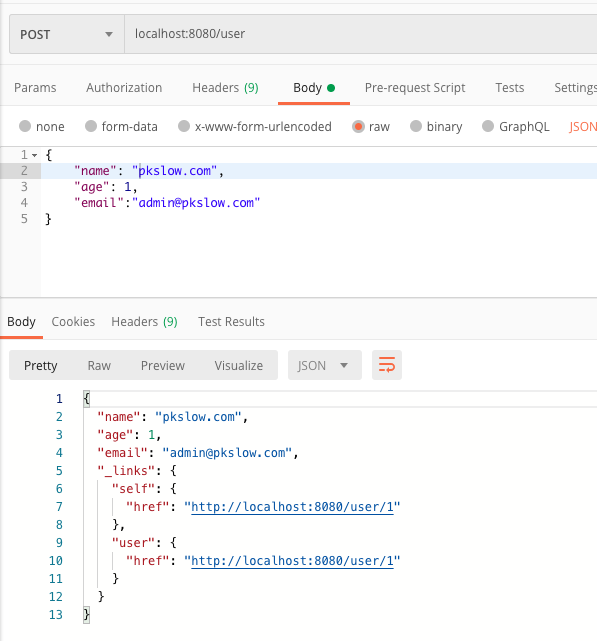Toggle the response word wrap icon
597x641 pixels.
click(386, 365)
